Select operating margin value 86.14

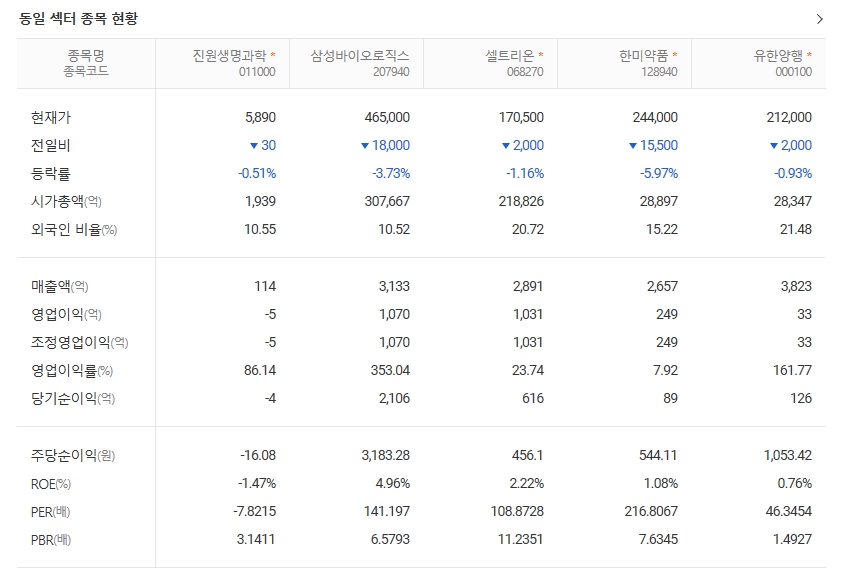(260, 370)
